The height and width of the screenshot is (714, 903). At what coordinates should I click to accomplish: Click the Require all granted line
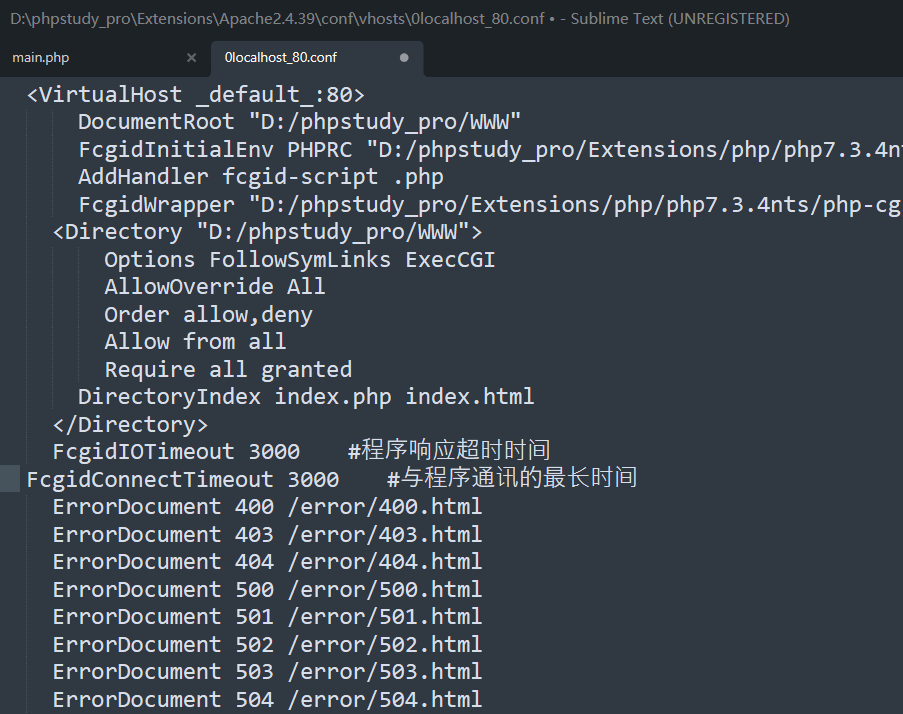pyautogui.click(x=228, y=369)
